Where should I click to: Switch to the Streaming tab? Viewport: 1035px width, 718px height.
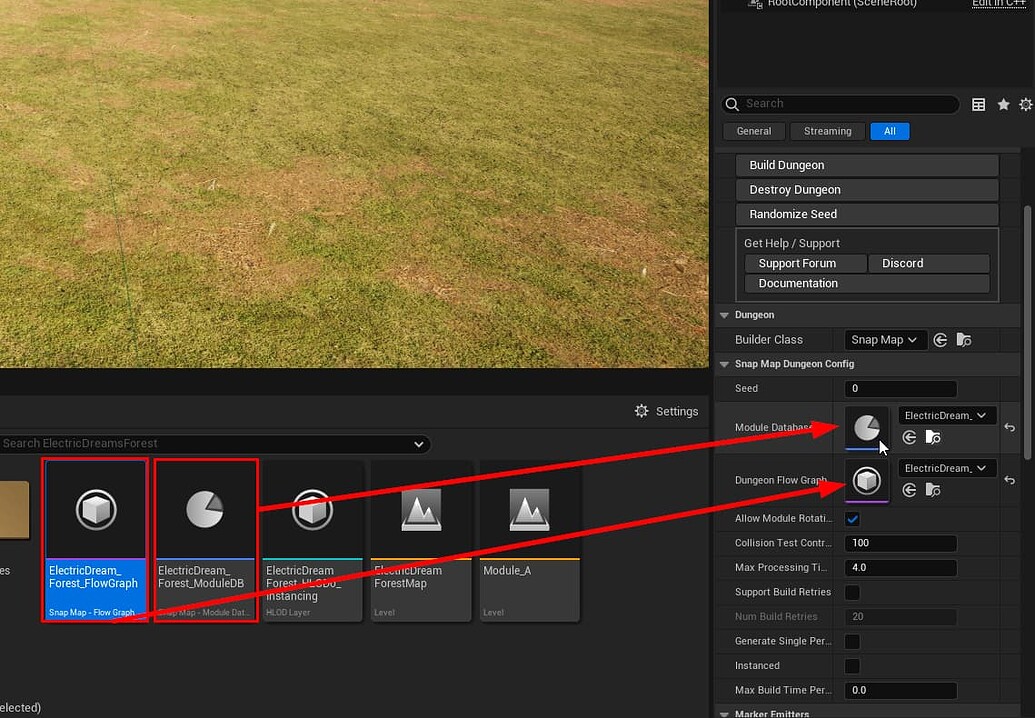click(x=827, y=131)
